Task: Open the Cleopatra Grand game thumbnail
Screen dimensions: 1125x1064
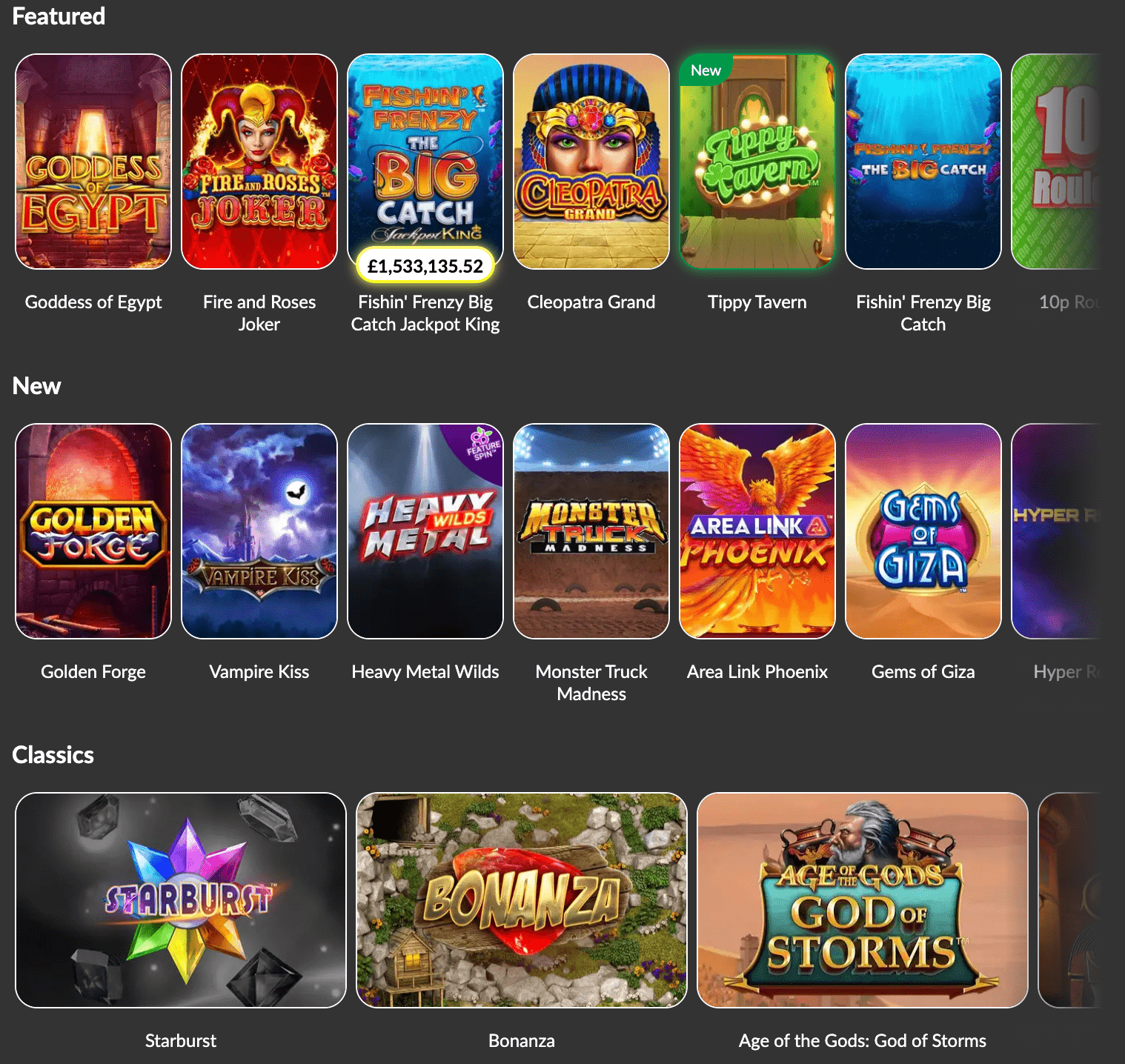Action: [x=591, y=162]
